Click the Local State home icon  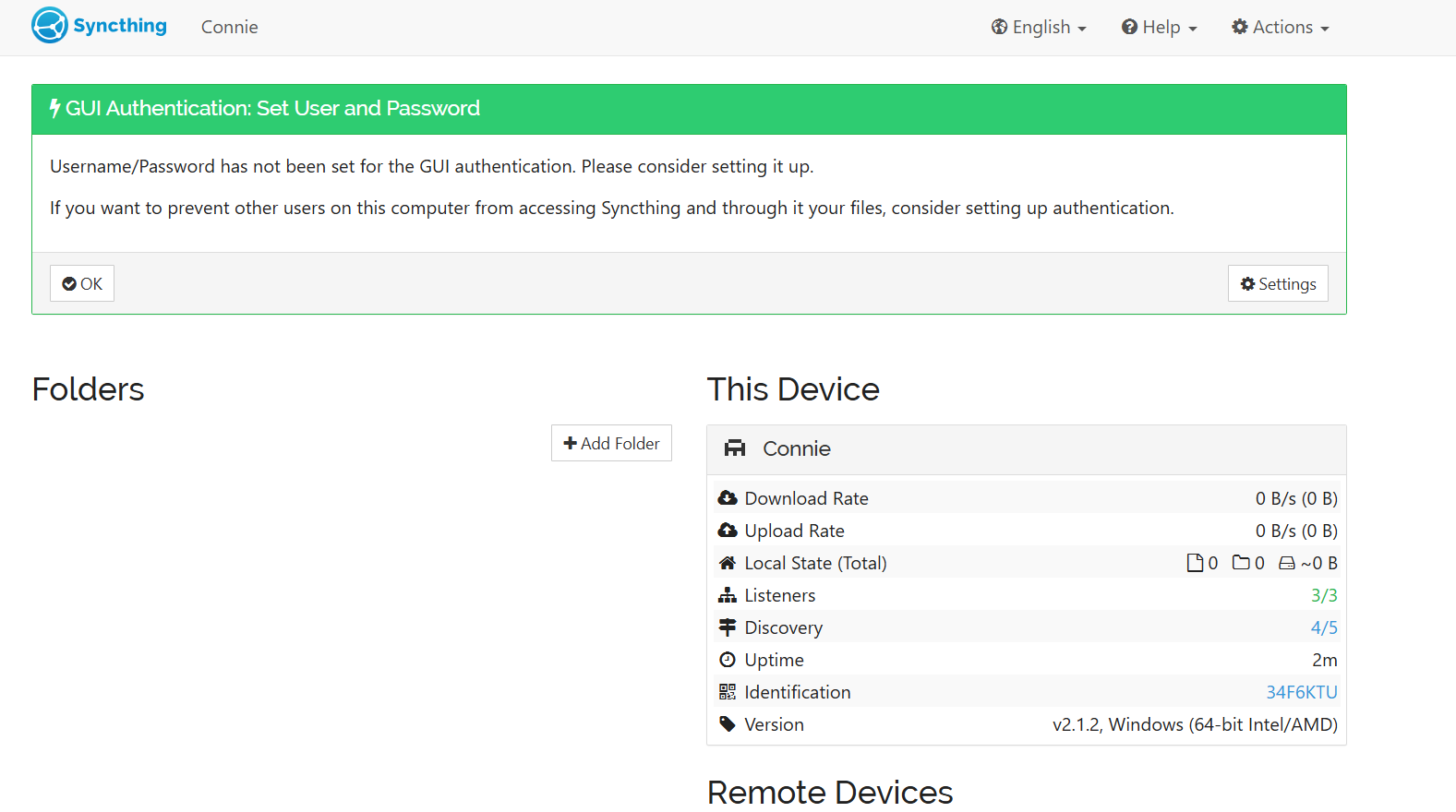click(728, 563)
